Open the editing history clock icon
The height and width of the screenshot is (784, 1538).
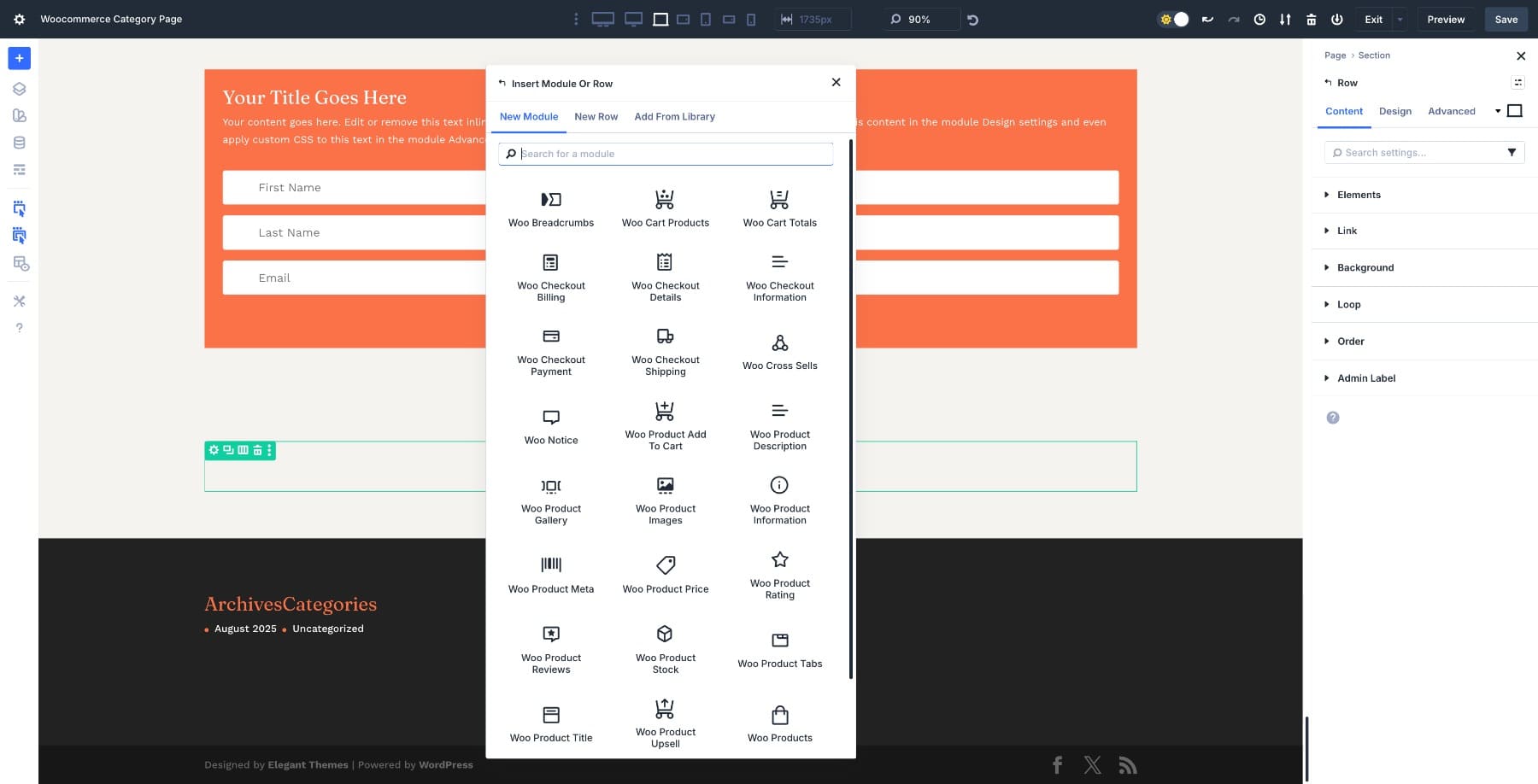click(1259, 19)
